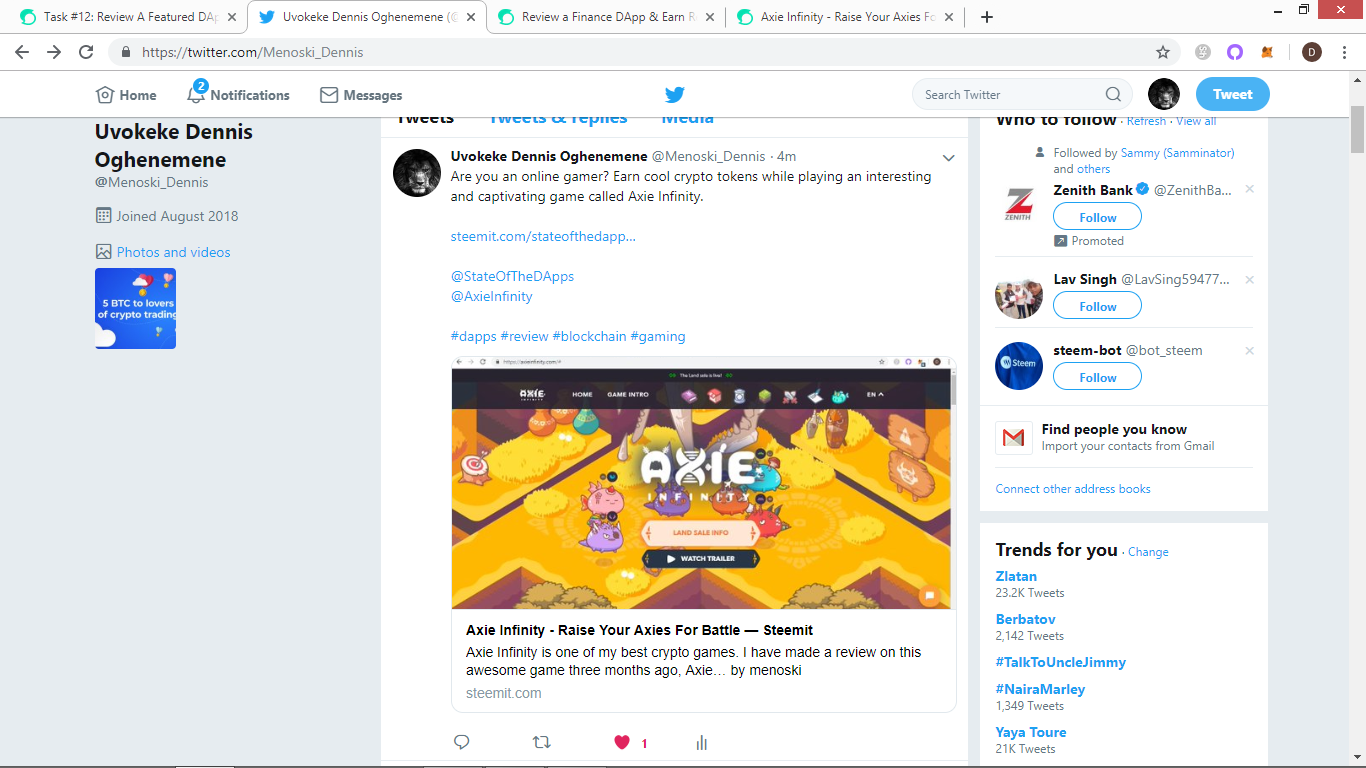Close the Review a Finance DApp tab

pos(710,17)
